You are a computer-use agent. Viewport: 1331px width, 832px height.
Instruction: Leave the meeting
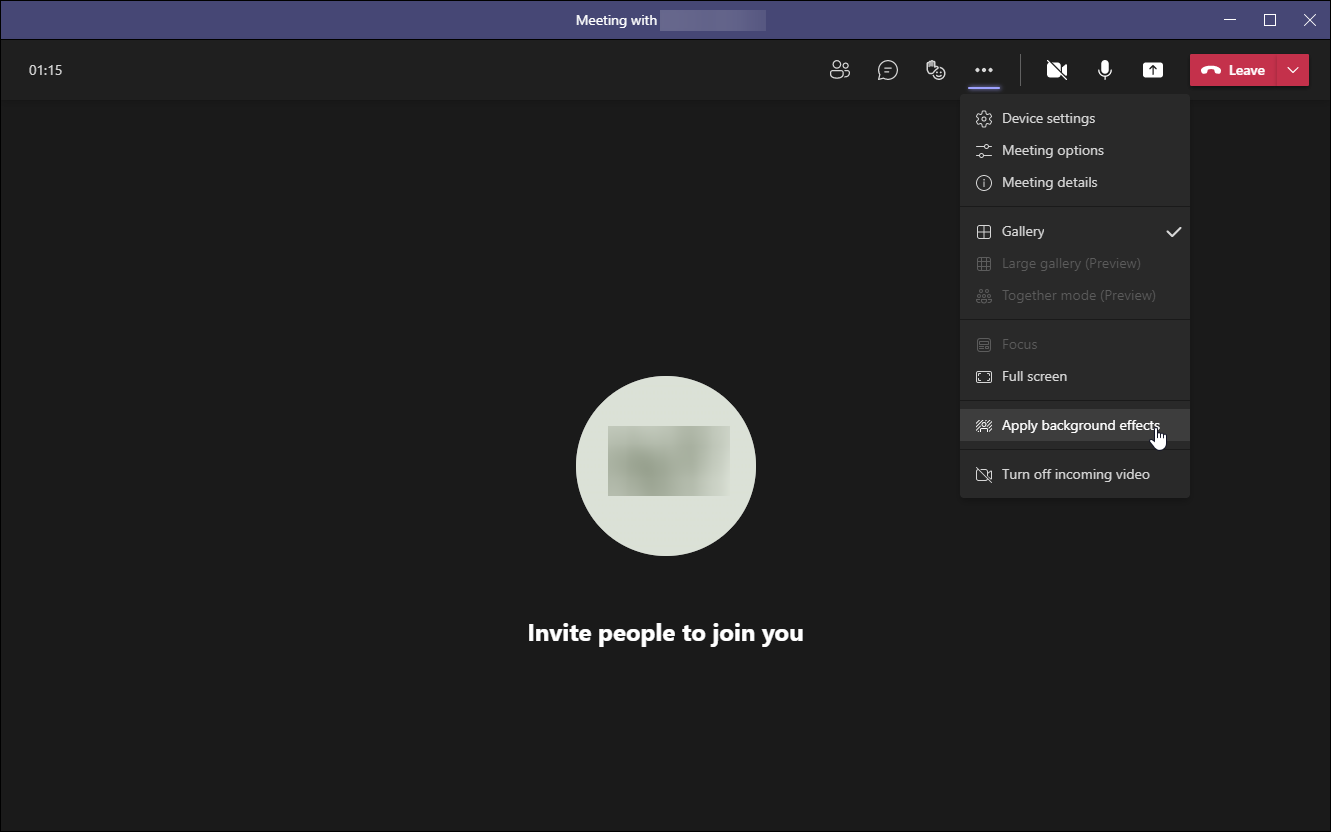tap(1232, 70)
